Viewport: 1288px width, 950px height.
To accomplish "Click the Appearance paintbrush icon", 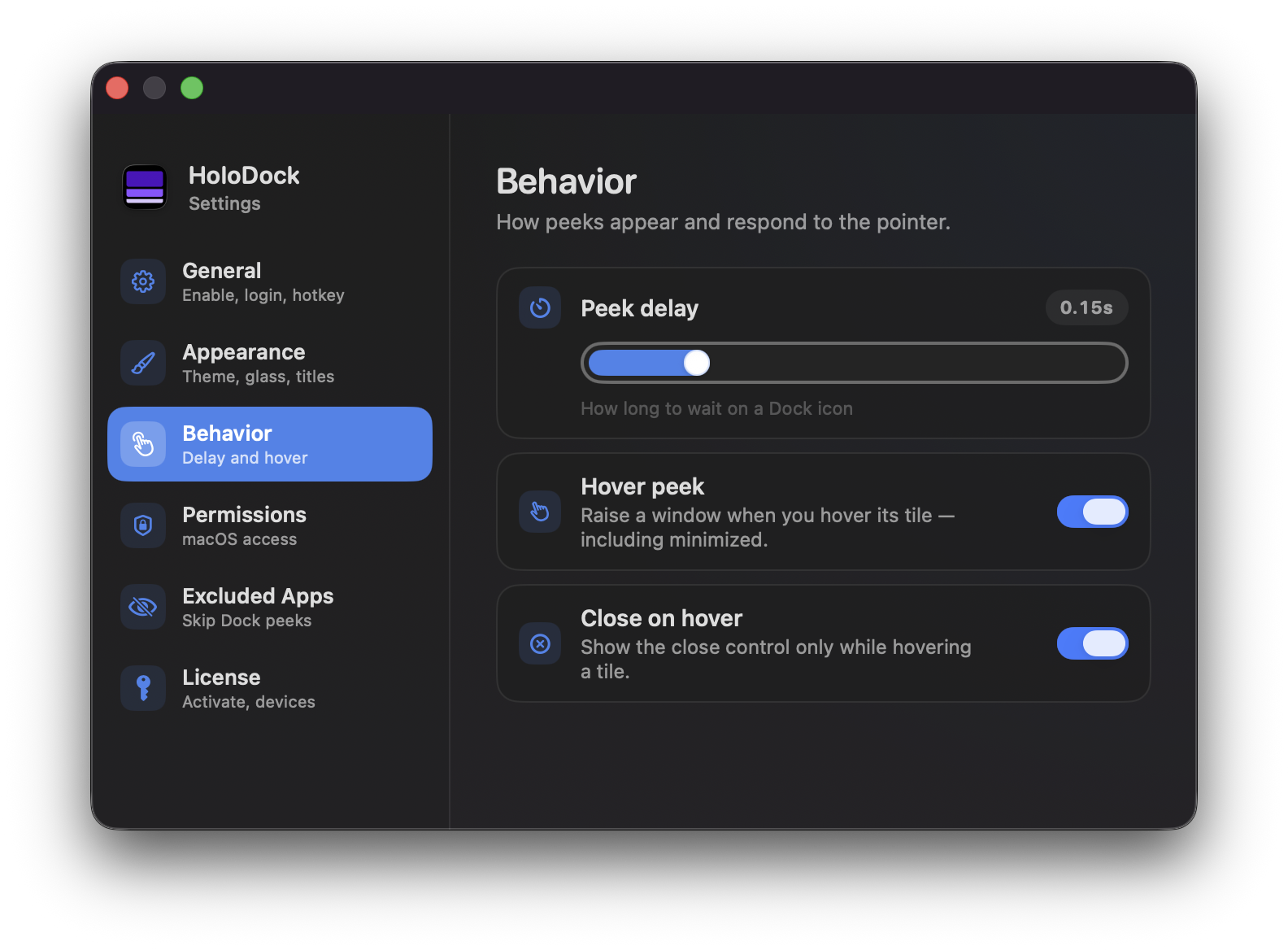I will 143,363.
